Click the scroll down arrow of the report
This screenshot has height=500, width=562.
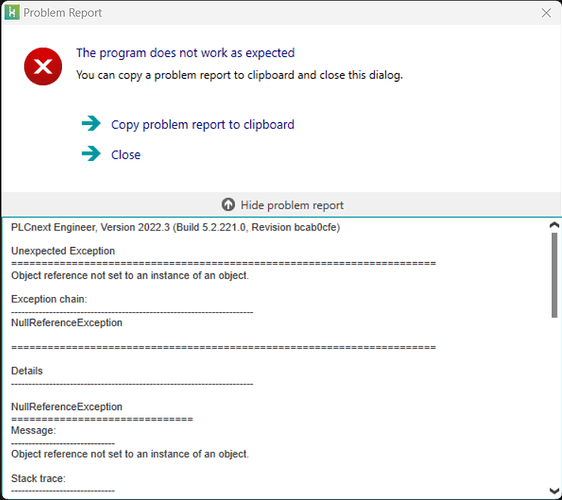(554, 491)
